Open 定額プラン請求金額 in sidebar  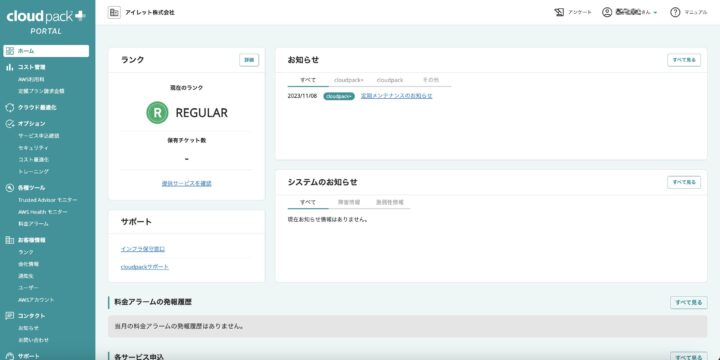pos(41,91)
